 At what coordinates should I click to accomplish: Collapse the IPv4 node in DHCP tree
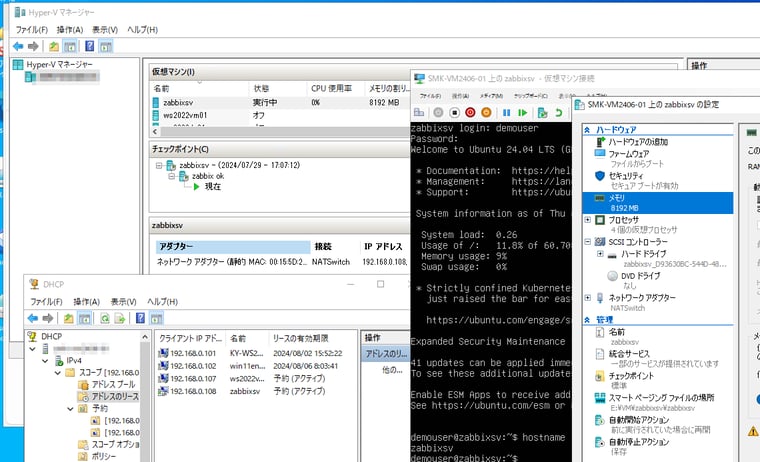pos(45,361)
